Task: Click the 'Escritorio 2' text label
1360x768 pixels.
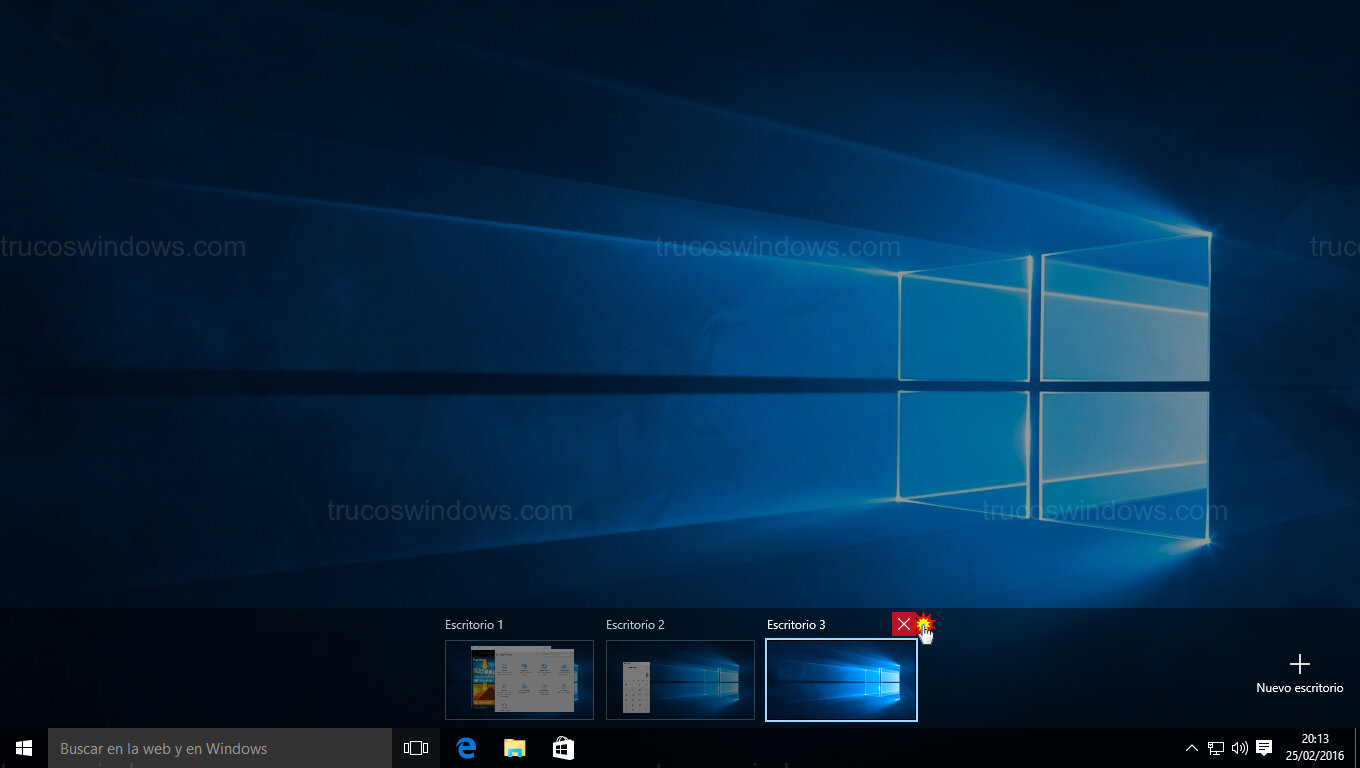Action: (x=635, y=625)
